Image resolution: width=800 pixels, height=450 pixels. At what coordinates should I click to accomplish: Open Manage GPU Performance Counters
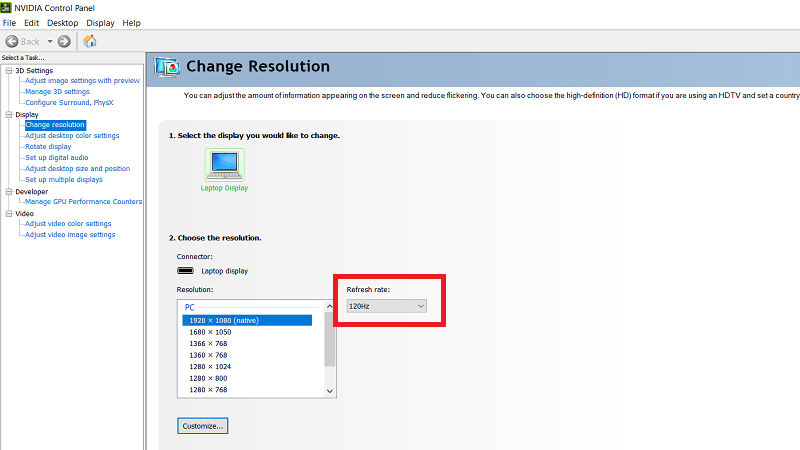click(84, 202)
